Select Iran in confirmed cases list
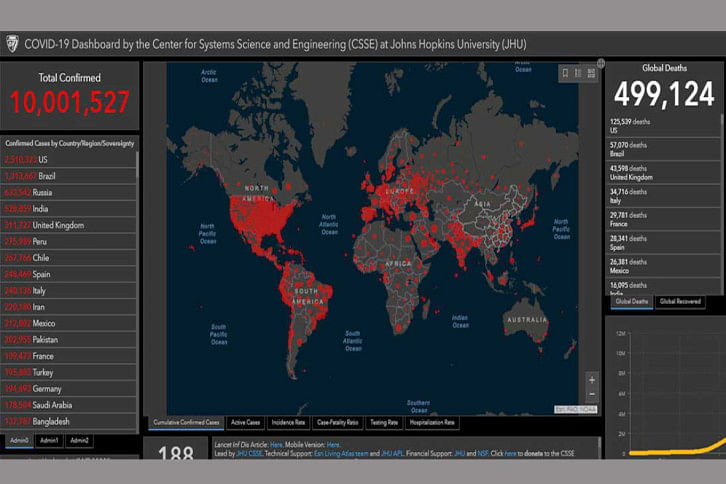726x484 pixels. pyautogui.click(x=69, y=307)
